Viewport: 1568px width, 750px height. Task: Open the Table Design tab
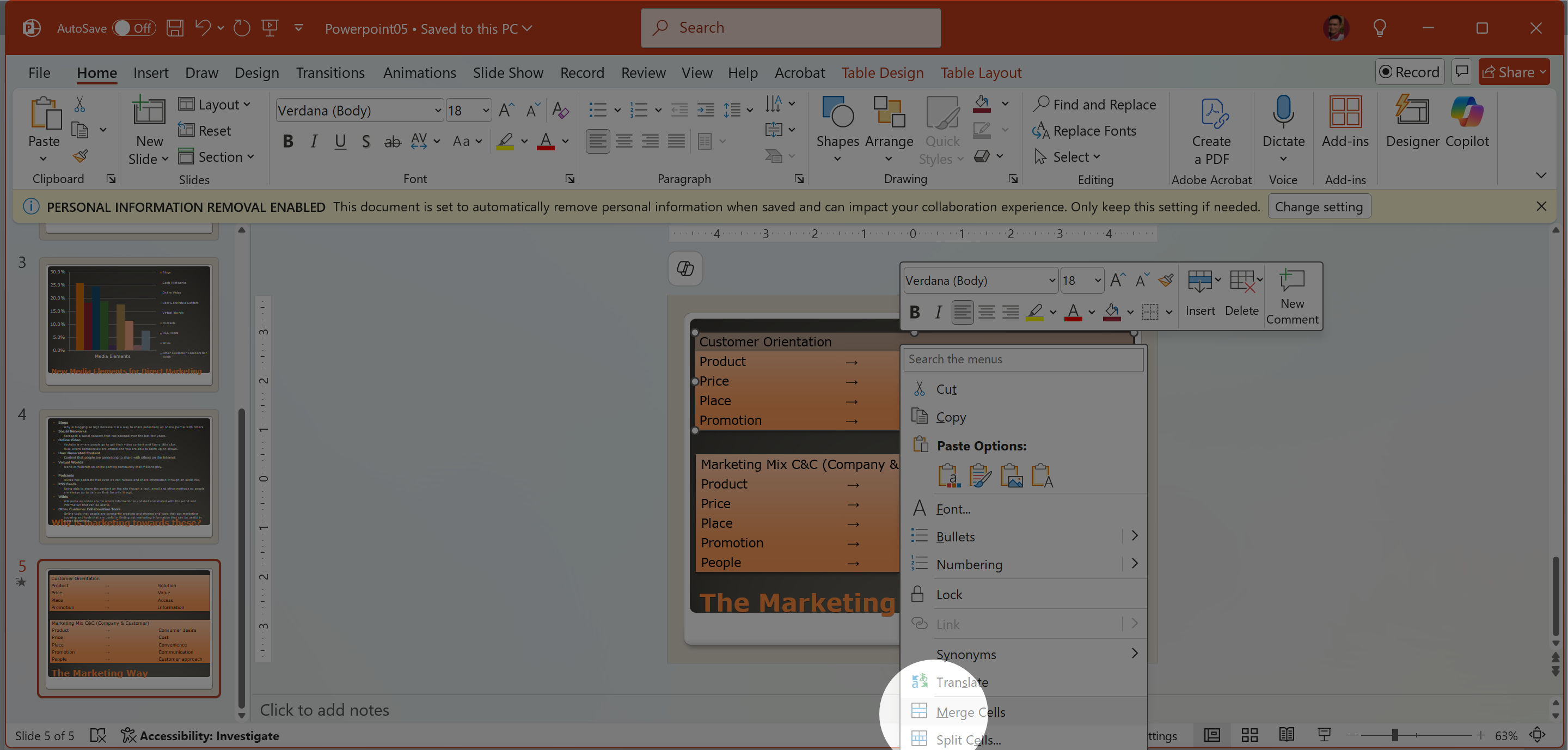pos(882,72)
